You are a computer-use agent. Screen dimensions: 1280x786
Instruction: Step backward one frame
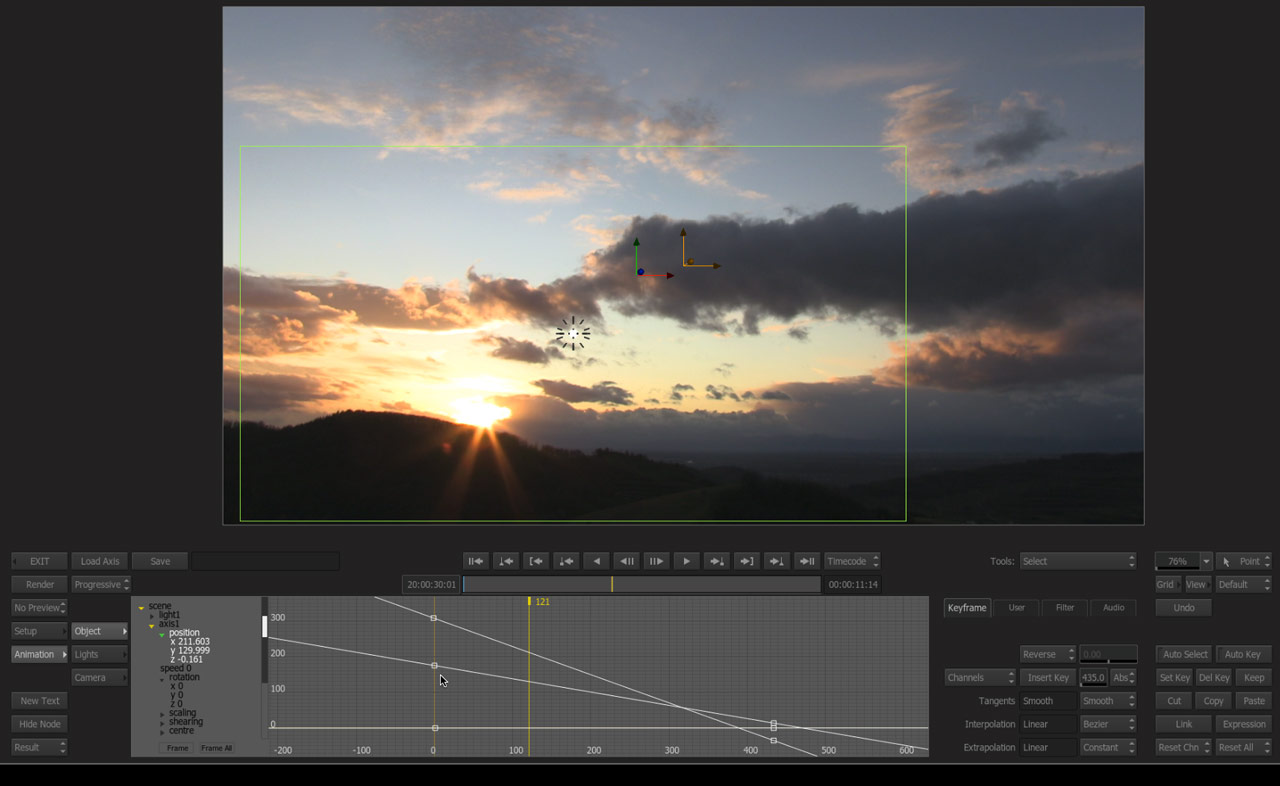pos(626,561)
